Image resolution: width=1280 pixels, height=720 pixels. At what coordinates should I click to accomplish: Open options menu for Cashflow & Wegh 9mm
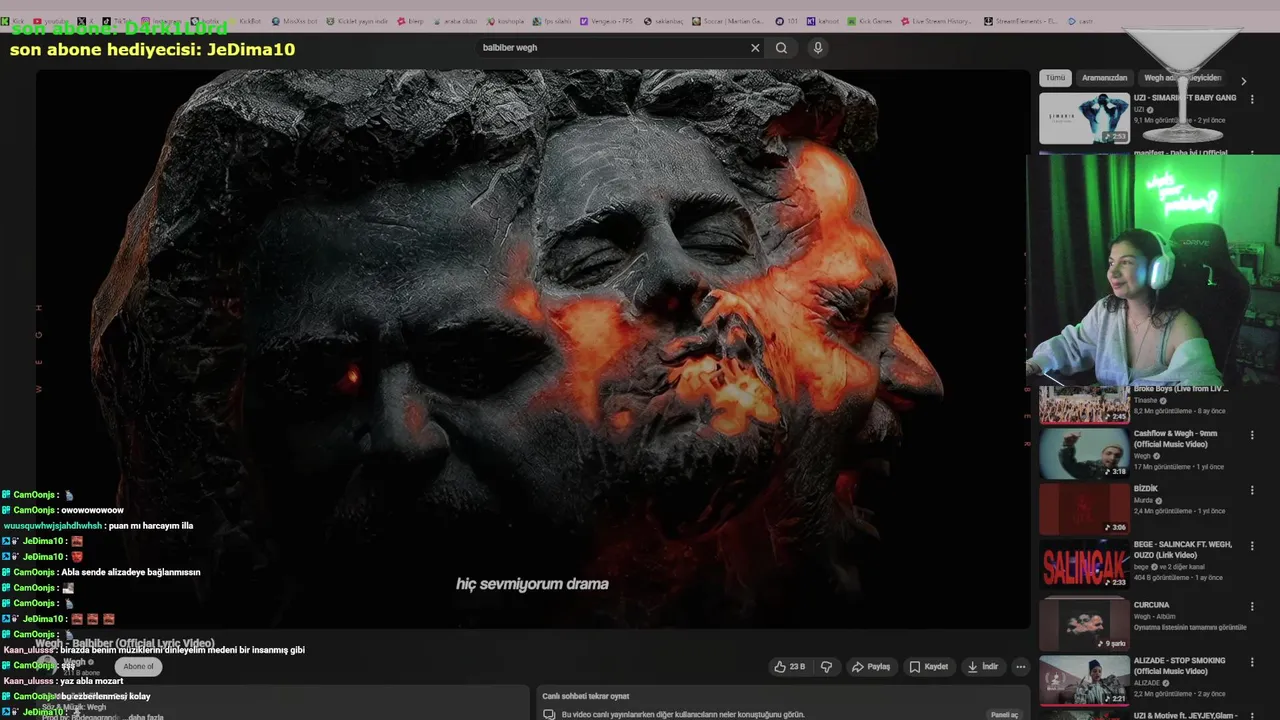[x=1252, y=435]
